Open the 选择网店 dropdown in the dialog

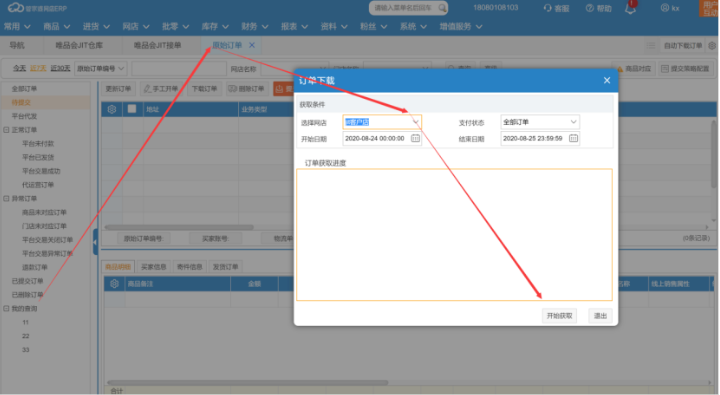(x=382, y=122)
